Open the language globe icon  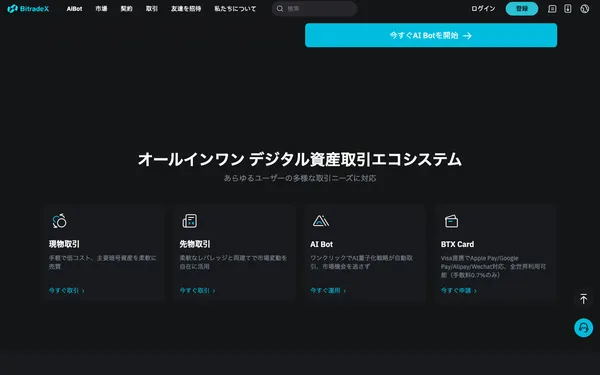click(x=584, y=8)
